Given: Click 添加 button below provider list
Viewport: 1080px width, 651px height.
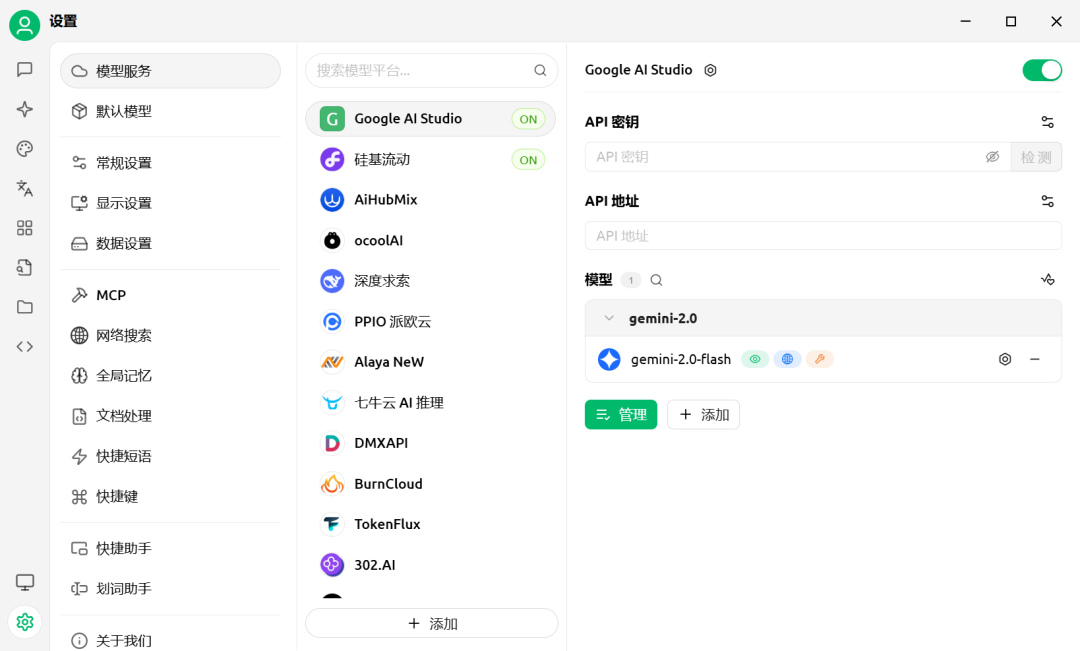Looking at the screenshot, I should click(x=431, y=623).
